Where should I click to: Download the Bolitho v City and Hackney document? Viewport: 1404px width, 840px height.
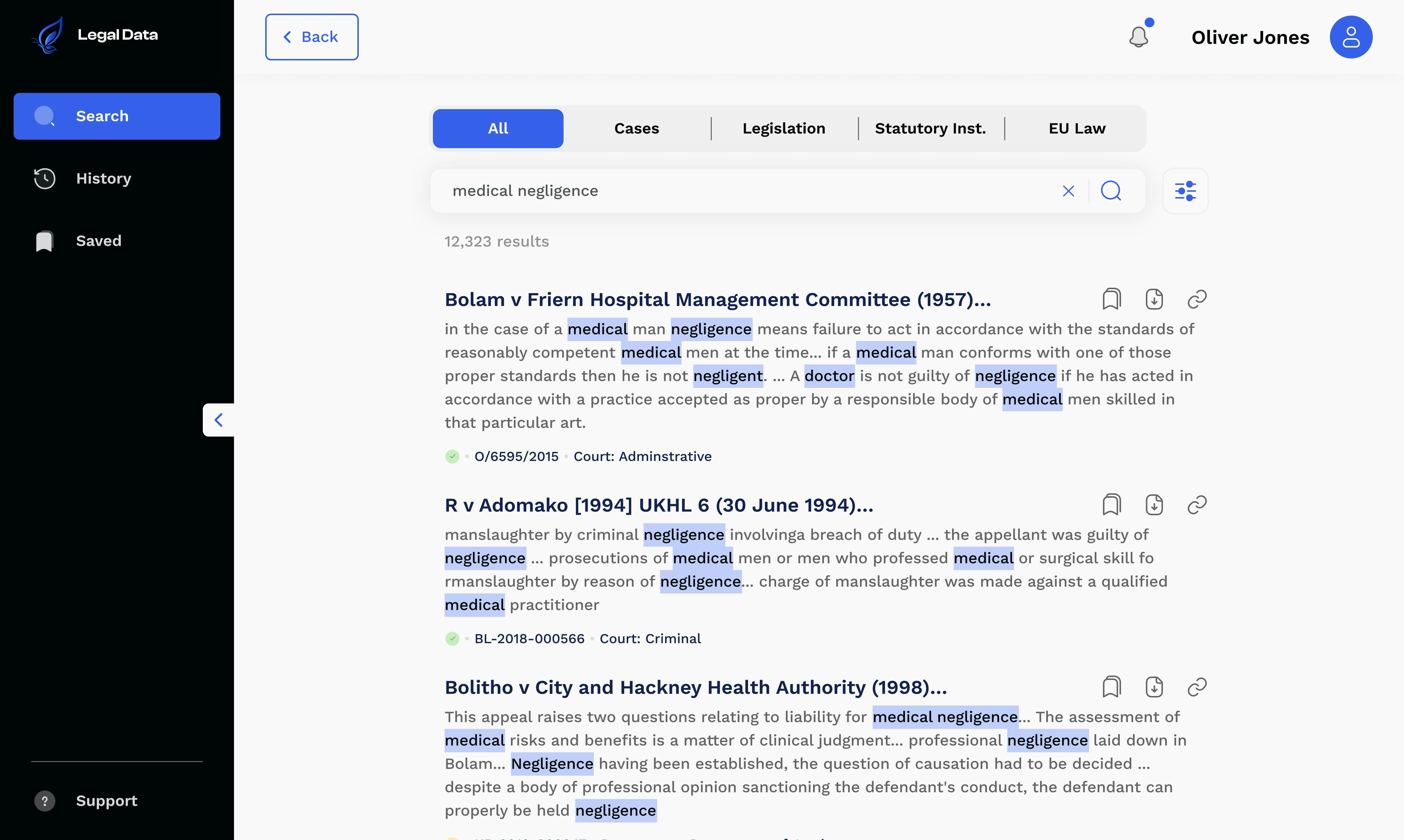1154,687
